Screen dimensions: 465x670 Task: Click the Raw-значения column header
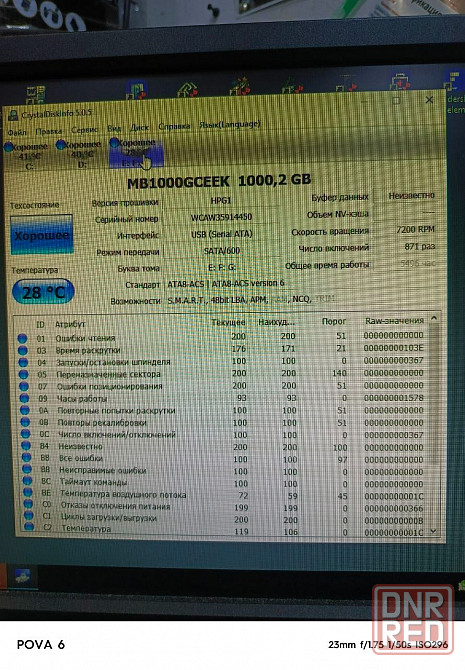click(394, 320)
